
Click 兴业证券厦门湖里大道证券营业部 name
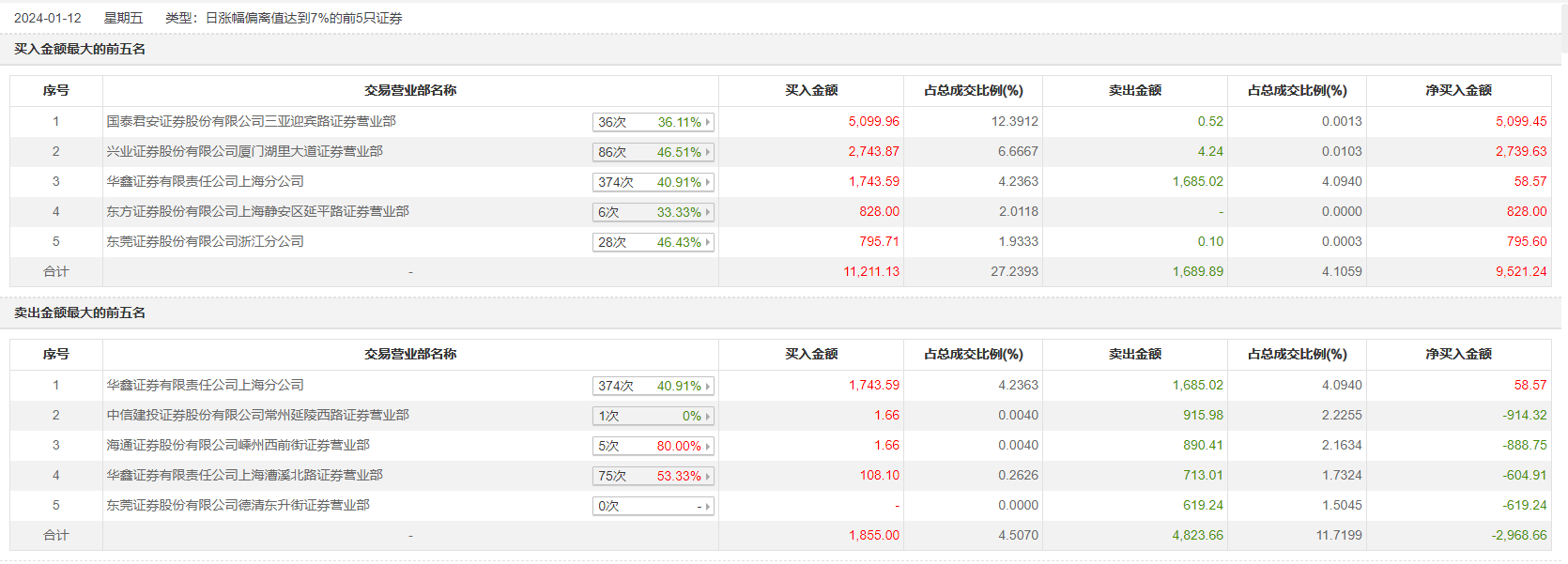pyautogui.click(x=244, y=151)
